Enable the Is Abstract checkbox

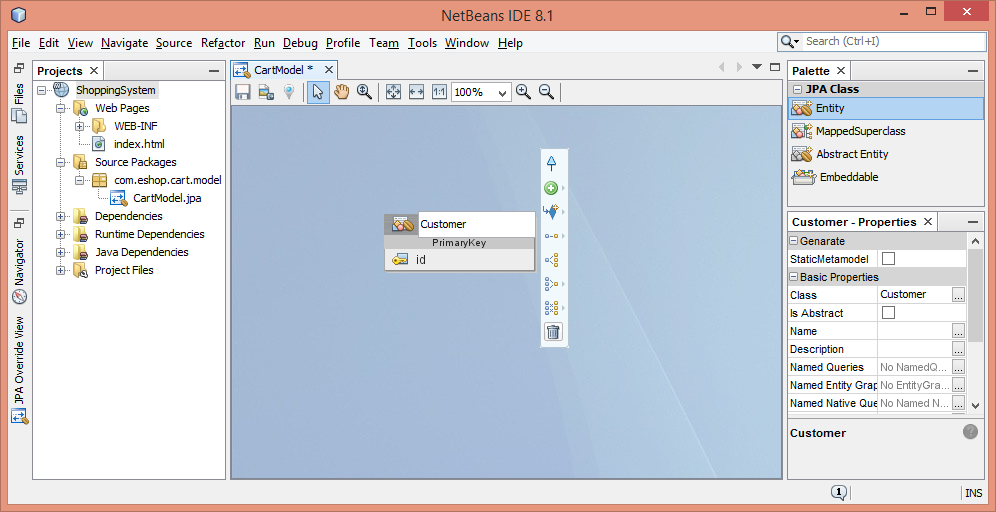click(x=888, y=313)
